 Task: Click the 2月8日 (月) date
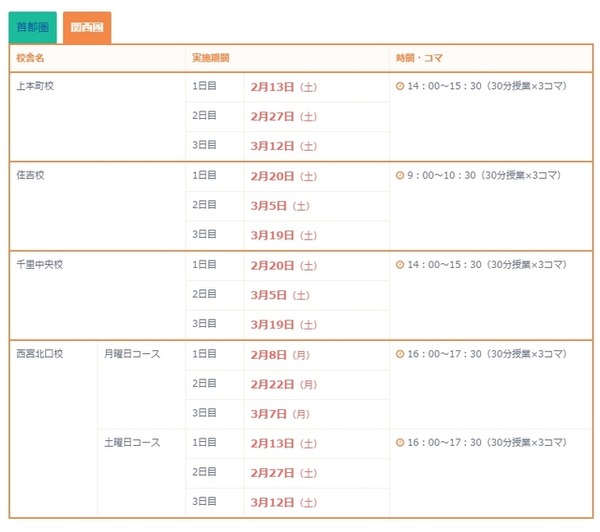pos(280,355)
